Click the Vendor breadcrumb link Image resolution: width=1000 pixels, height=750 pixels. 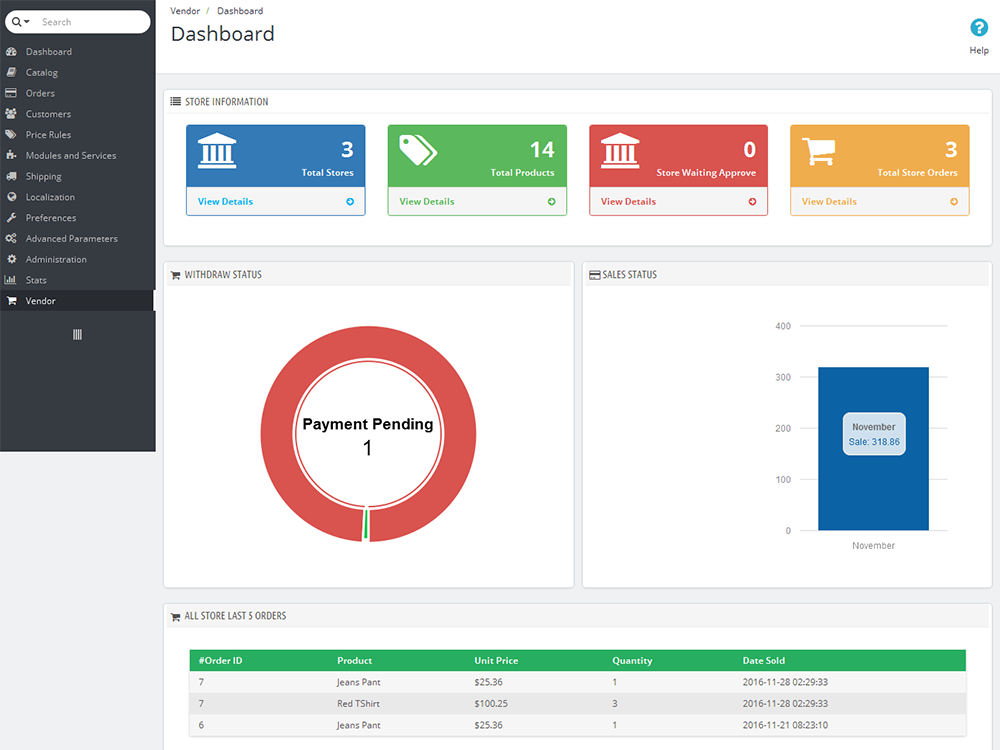185,11
